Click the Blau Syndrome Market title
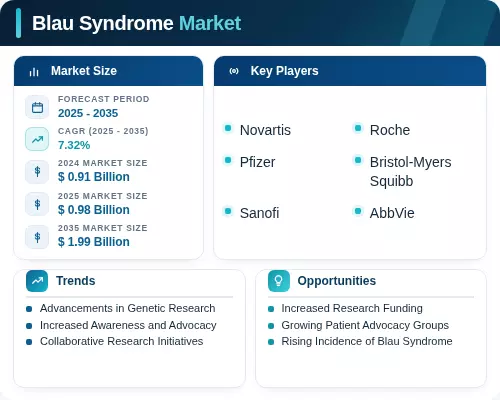The image size is (500, 400). [136, 23]
